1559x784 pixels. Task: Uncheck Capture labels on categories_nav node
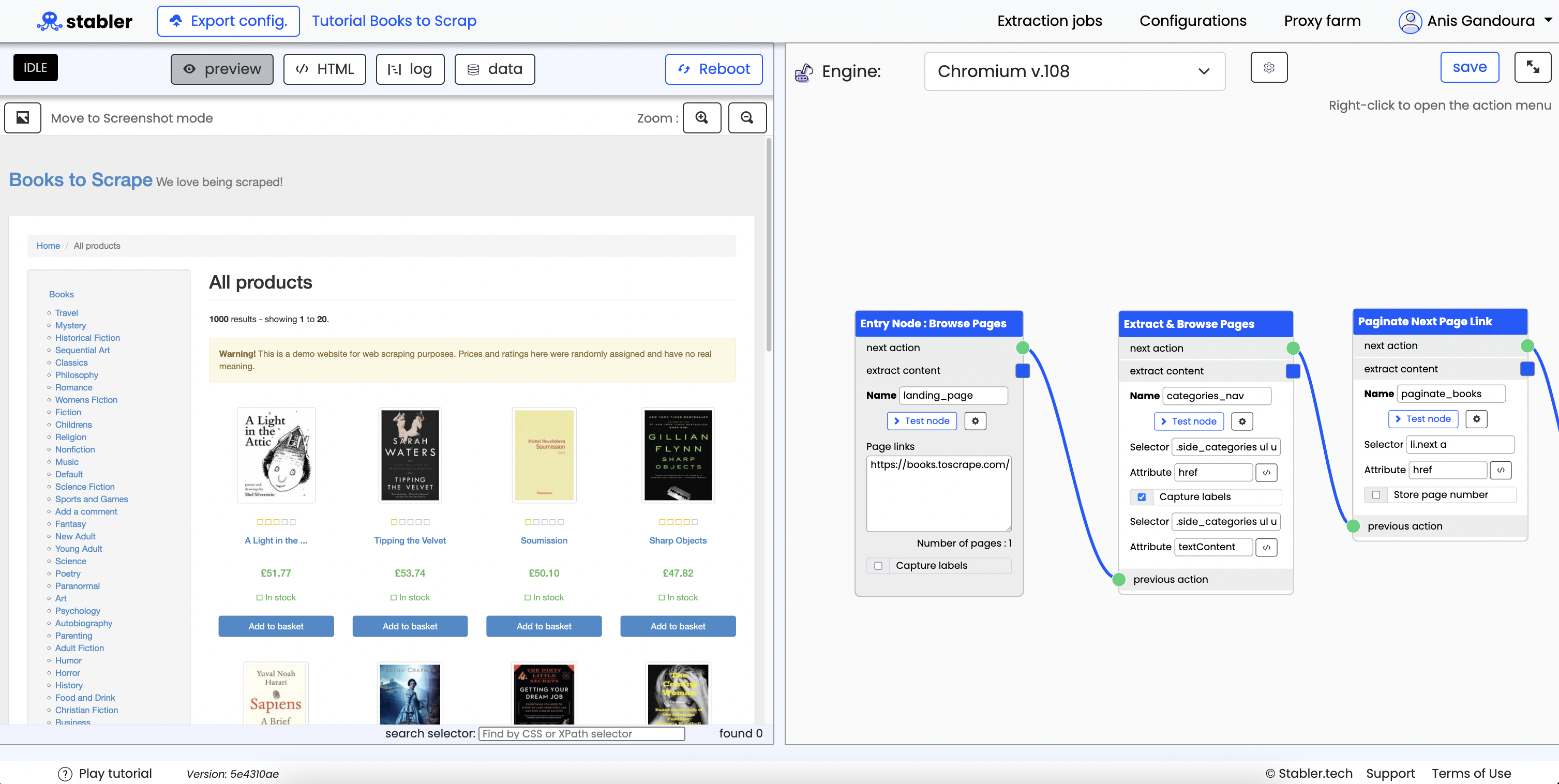tap(1142, 497)
